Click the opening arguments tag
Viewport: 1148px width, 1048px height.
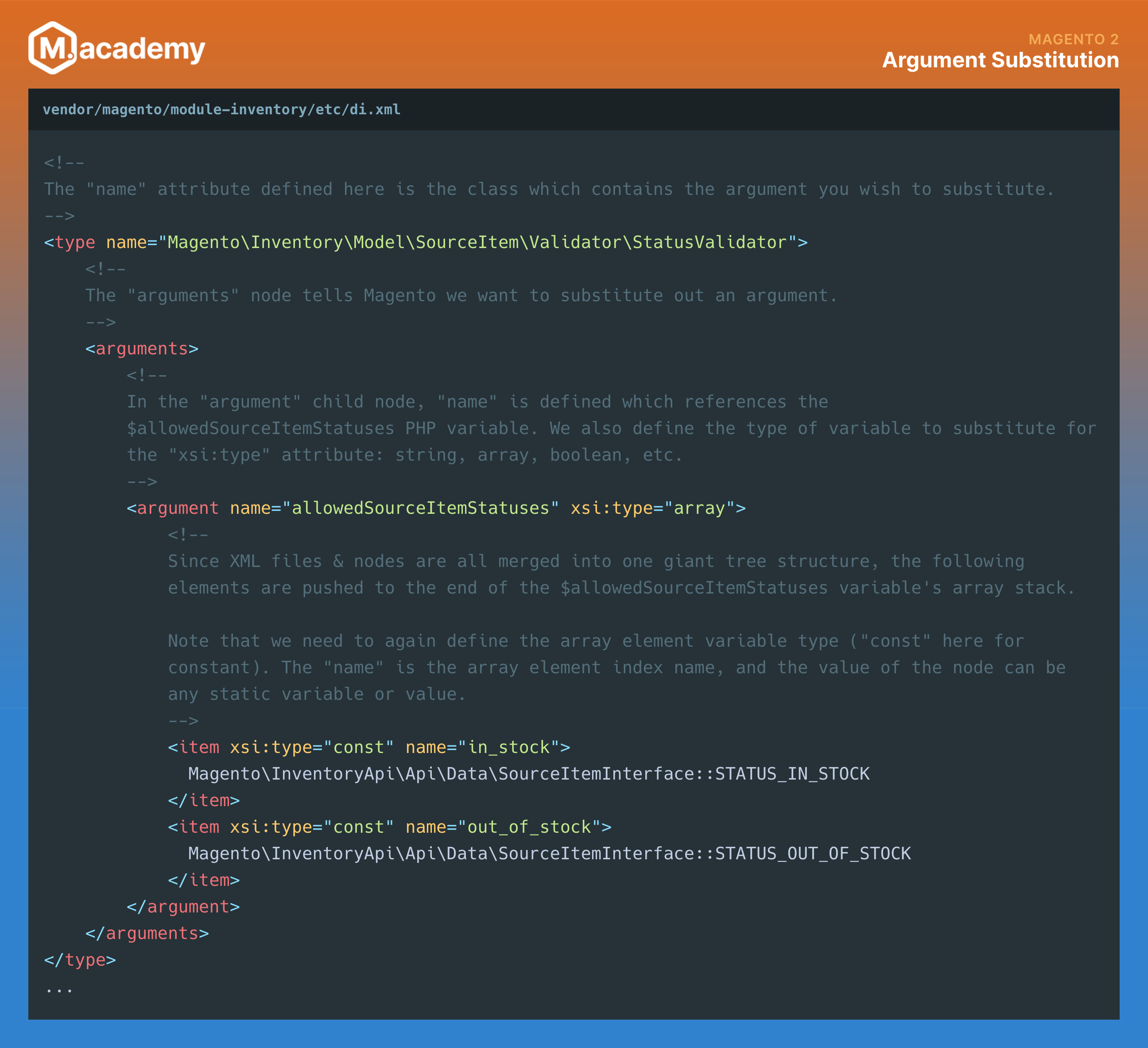coord(142,349)
